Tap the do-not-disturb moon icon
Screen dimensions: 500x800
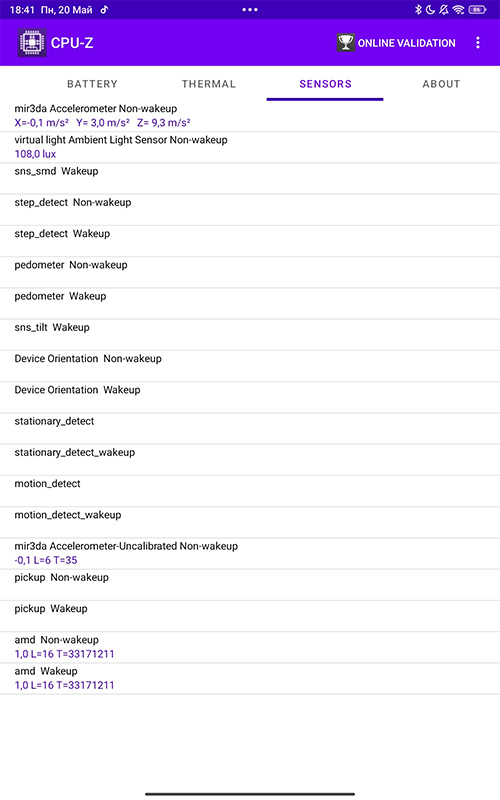click(x=430, y=10)
